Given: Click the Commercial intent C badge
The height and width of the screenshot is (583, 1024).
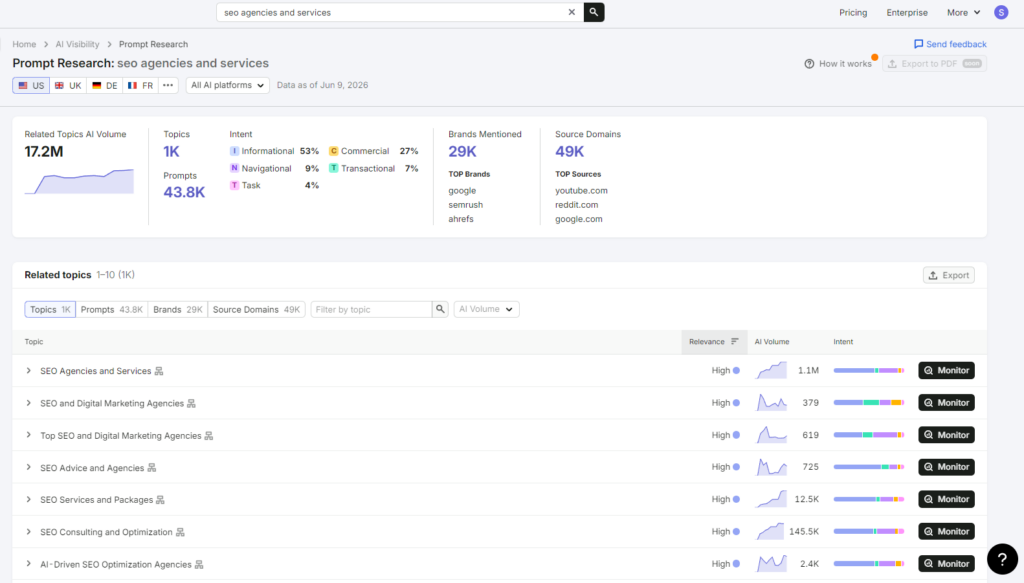Looking at the screenshot, I should [333, 151].
